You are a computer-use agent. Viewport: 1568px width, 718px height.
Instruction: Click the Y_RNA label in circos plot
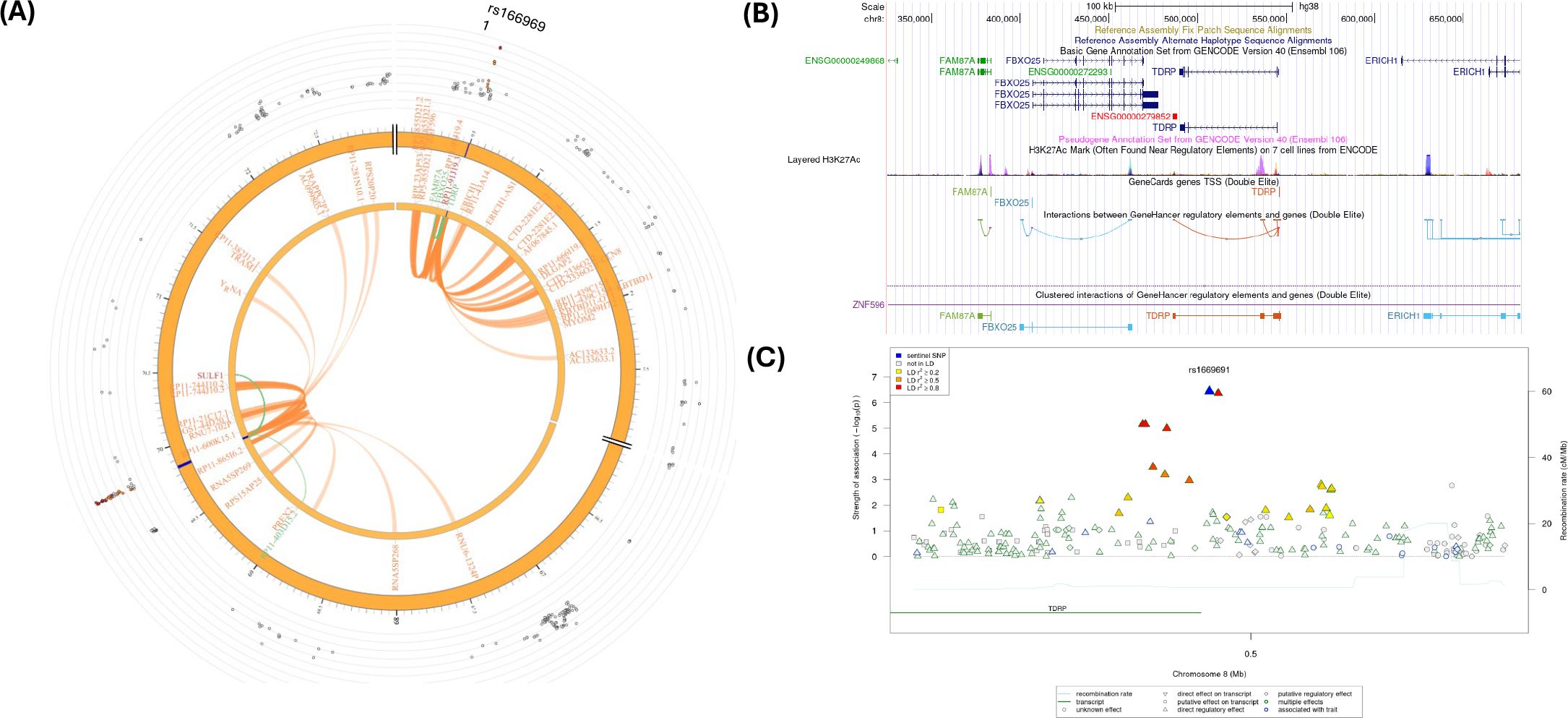[x=231, y=287]
